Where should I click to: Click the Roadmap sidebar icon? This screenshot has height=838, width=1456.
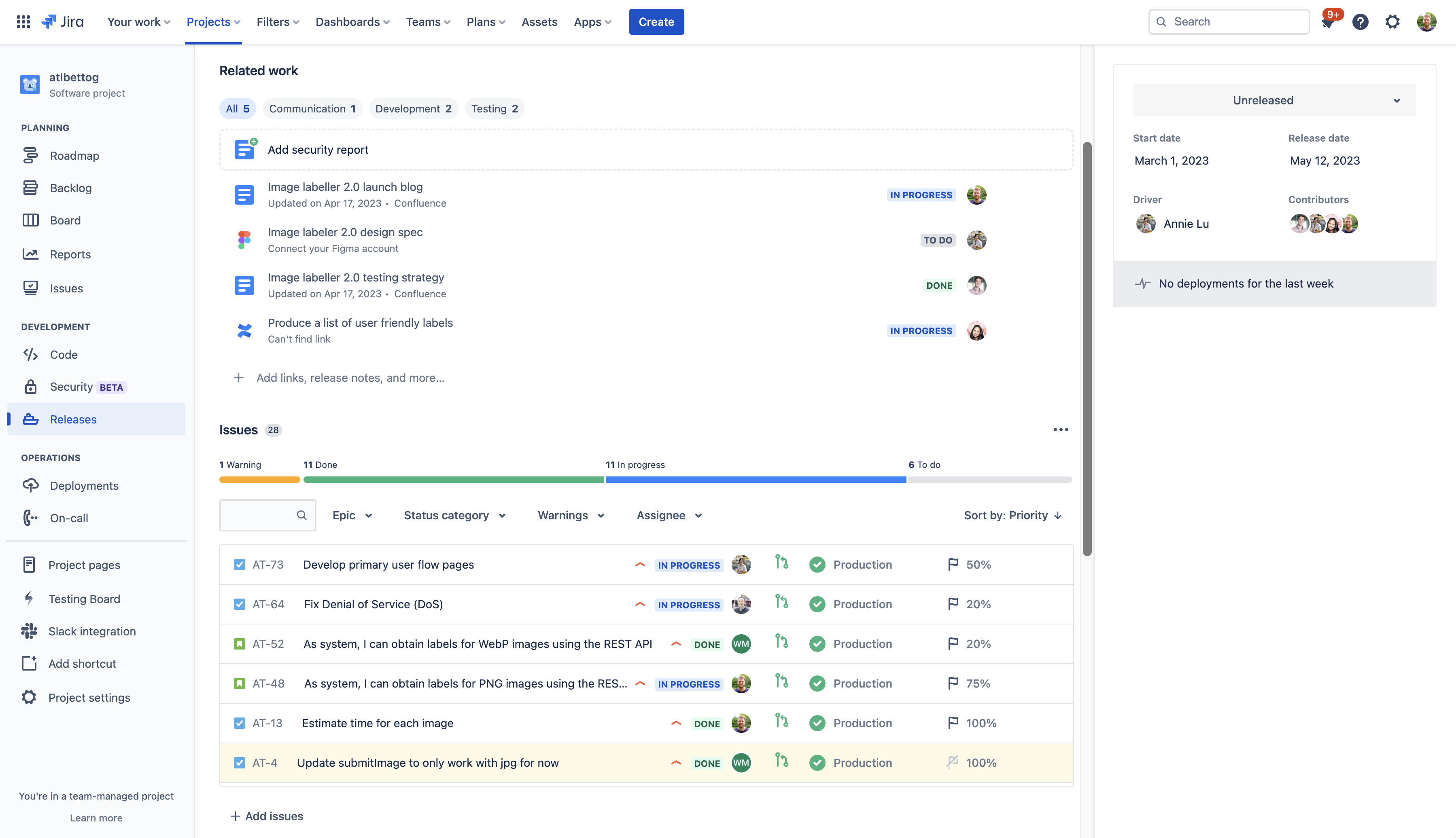click(x=30, y=155)
